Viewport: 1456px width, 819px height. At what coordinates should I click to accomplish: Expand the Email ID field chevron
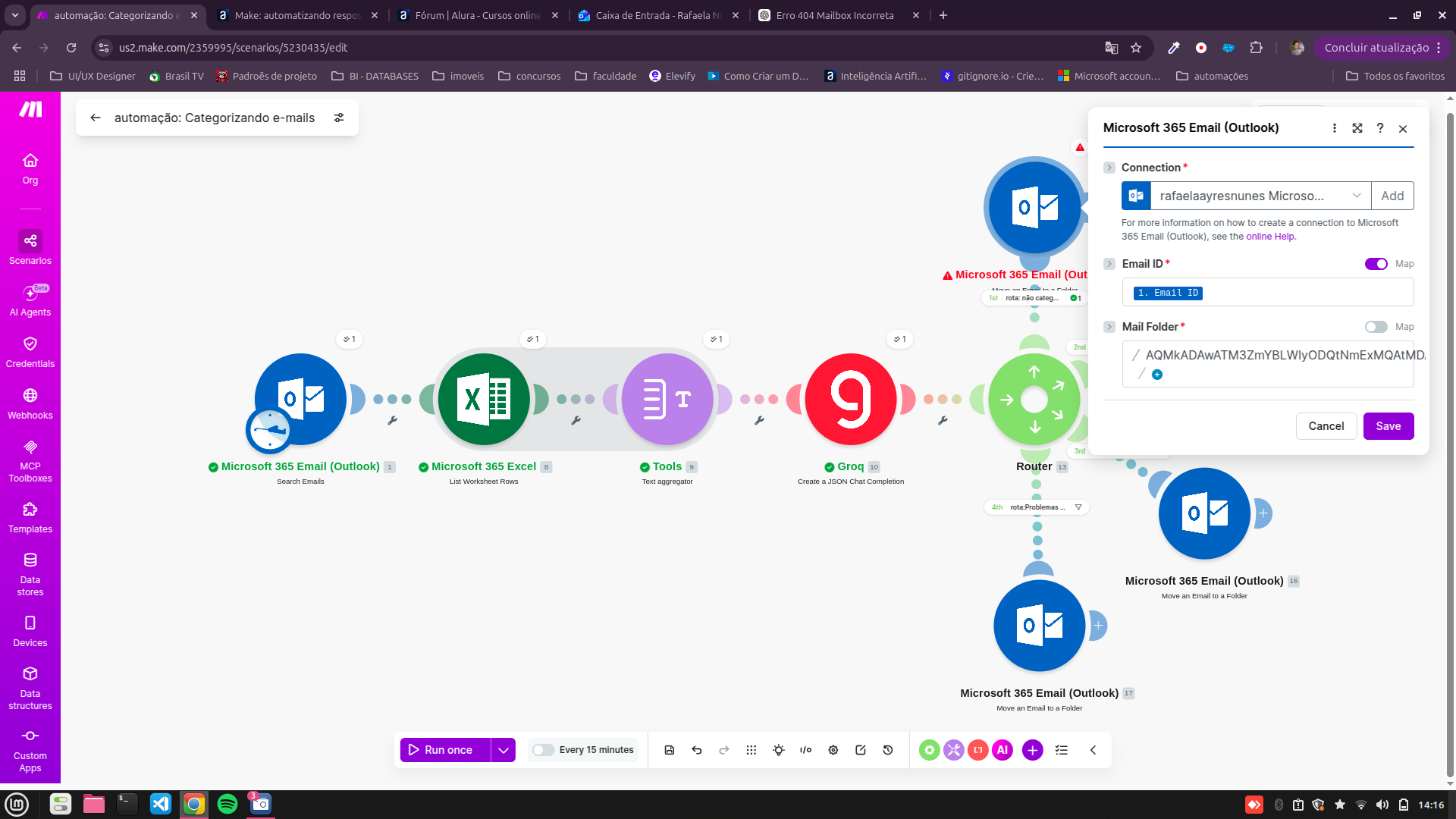(1109, 264)
